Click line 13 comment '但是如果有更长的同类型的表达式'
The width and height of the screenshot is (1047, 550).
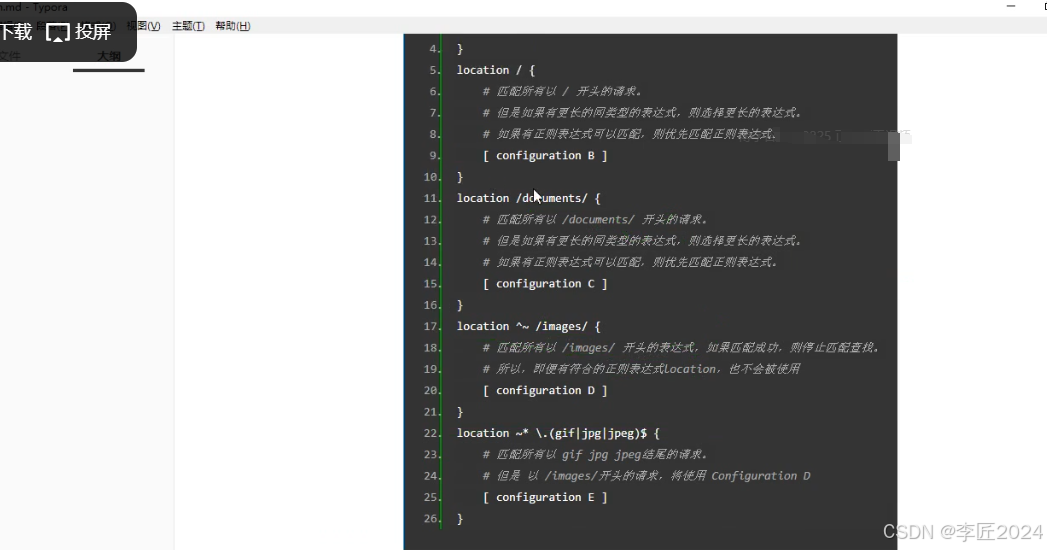click(x=641, y=241)
